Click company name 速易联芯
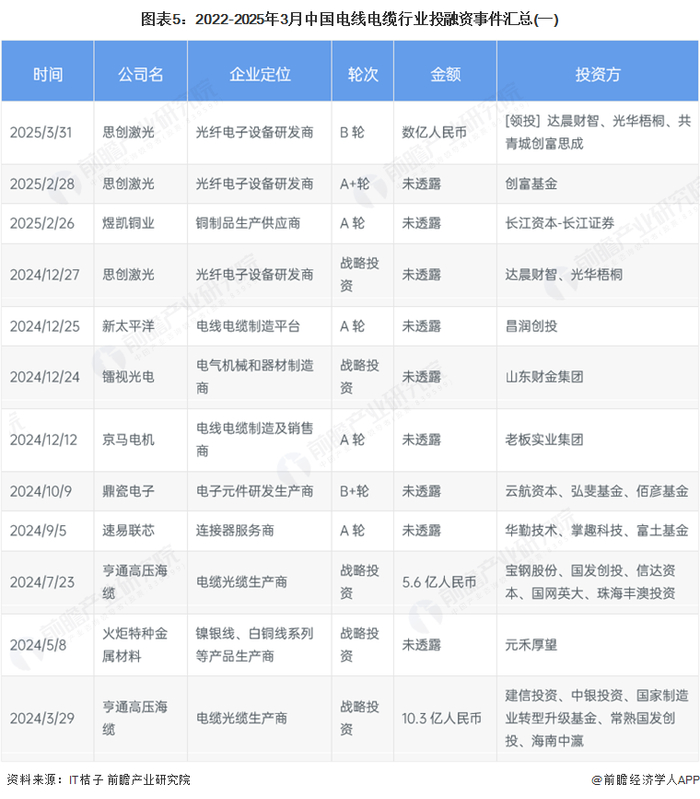This screenshot has height=799, width=700. pos(128,530)
